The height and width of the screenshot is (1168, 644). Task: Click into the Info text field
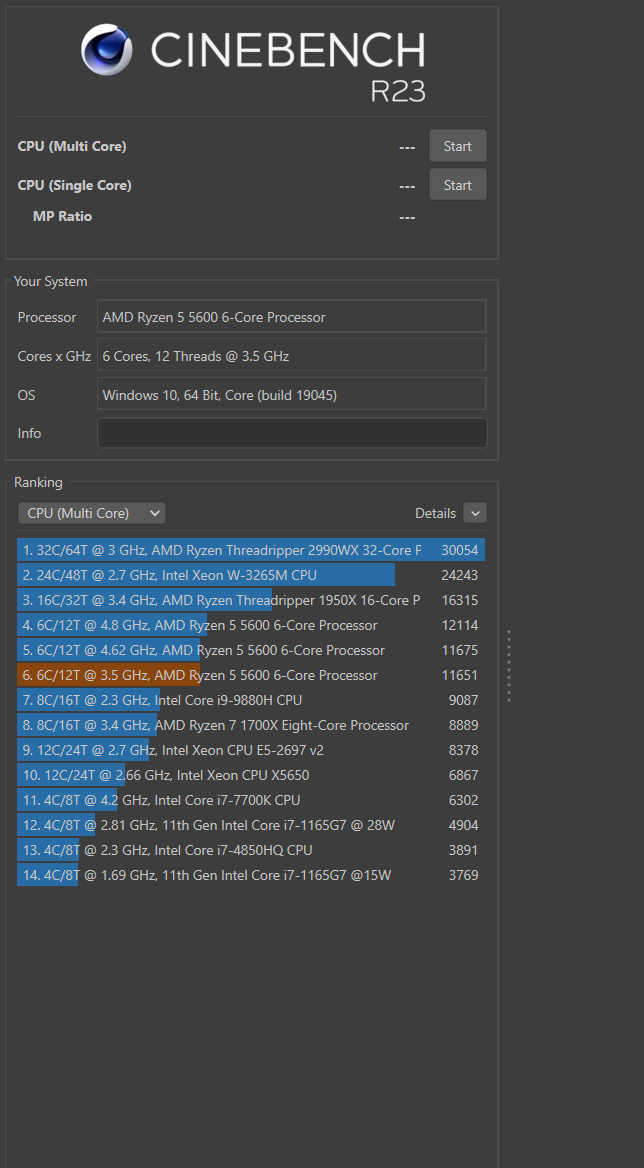click(x=292, y=433)
